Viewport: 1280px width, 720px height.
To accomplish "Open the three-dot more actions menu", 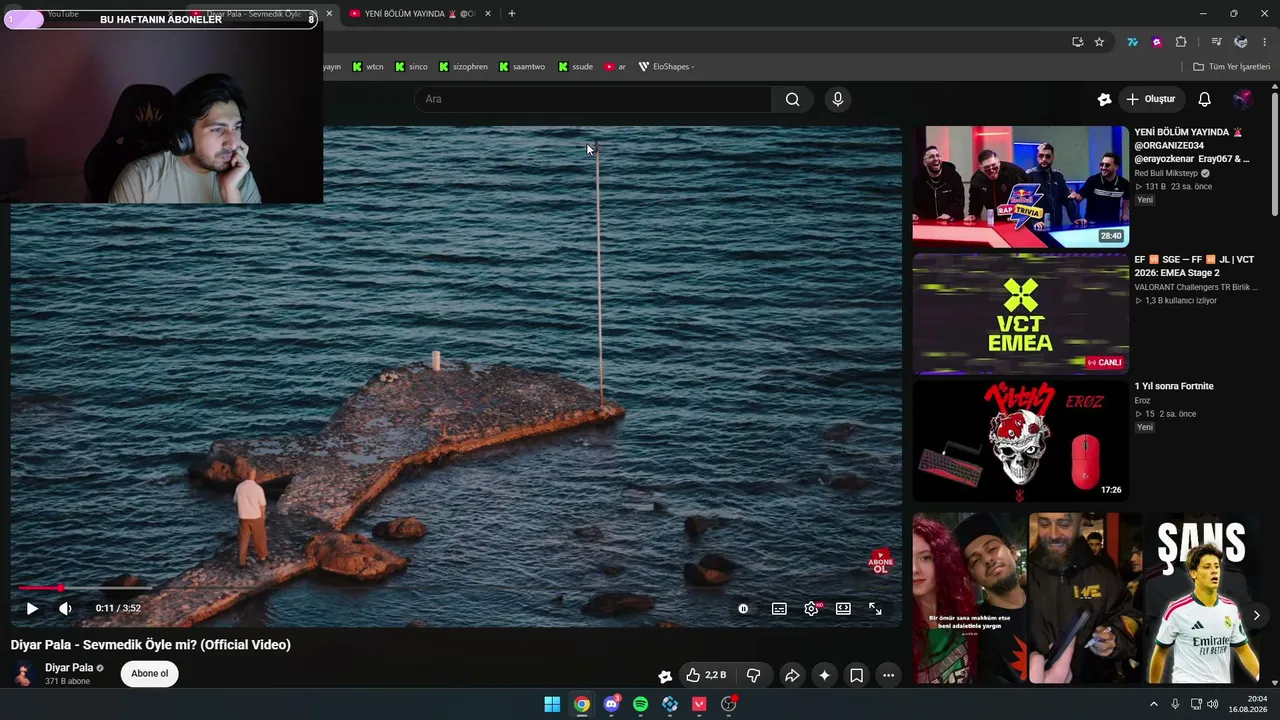I will pyautogui.click(x=888, y=675).
